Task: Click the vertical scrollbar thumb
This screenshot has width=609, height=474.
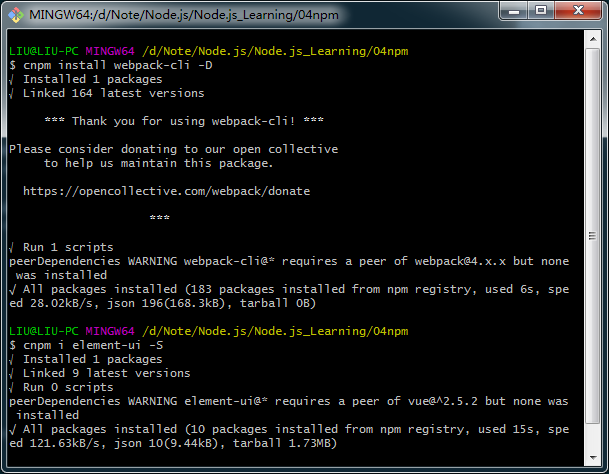Action: [x=593, y=236]
